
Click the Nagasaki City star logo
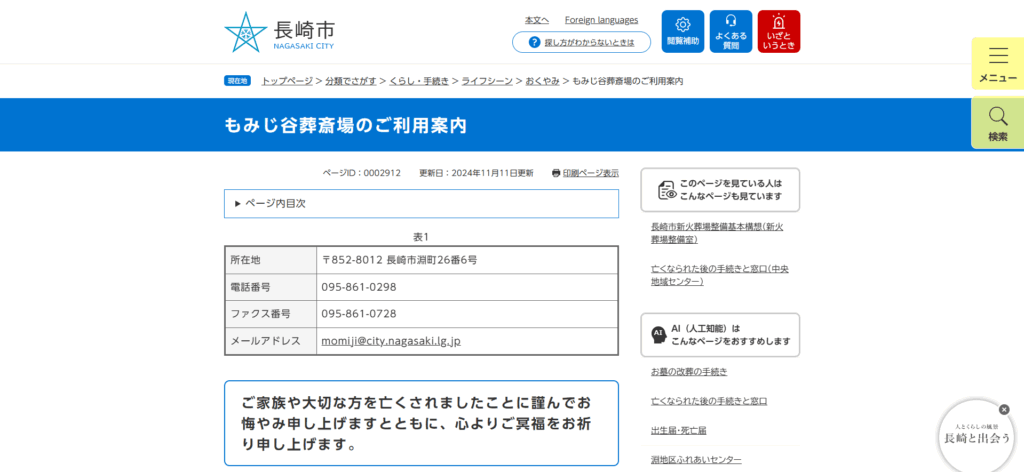pyautogui.click(x=246, y=32)
